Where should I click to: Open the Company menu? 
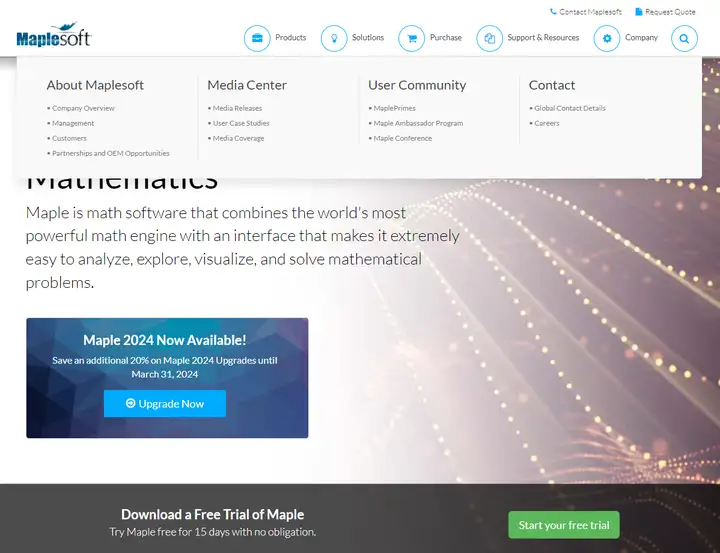641,38
